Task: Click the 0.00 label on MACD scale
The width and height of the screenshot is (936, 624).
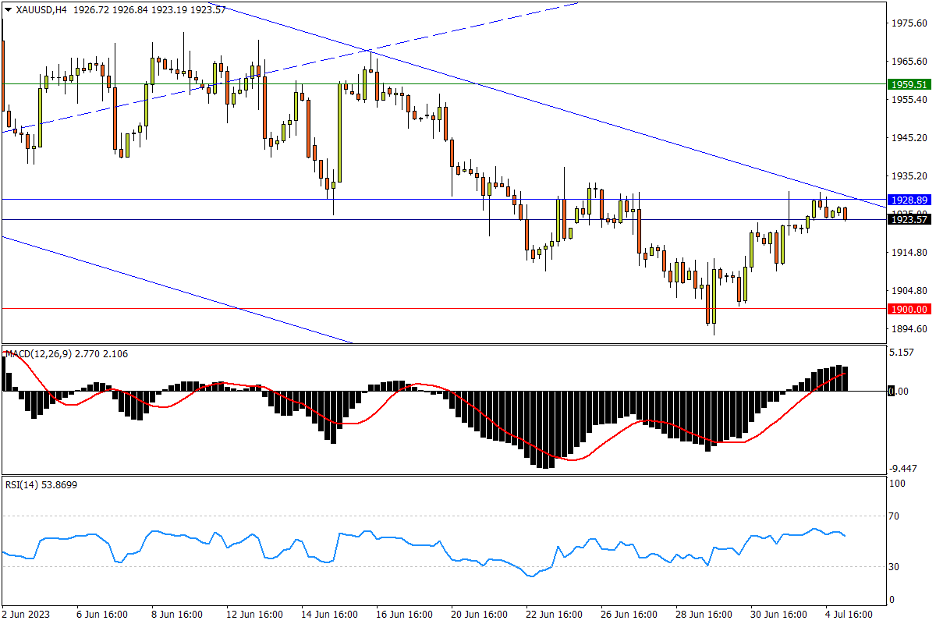Action: [x=900, y=391]
